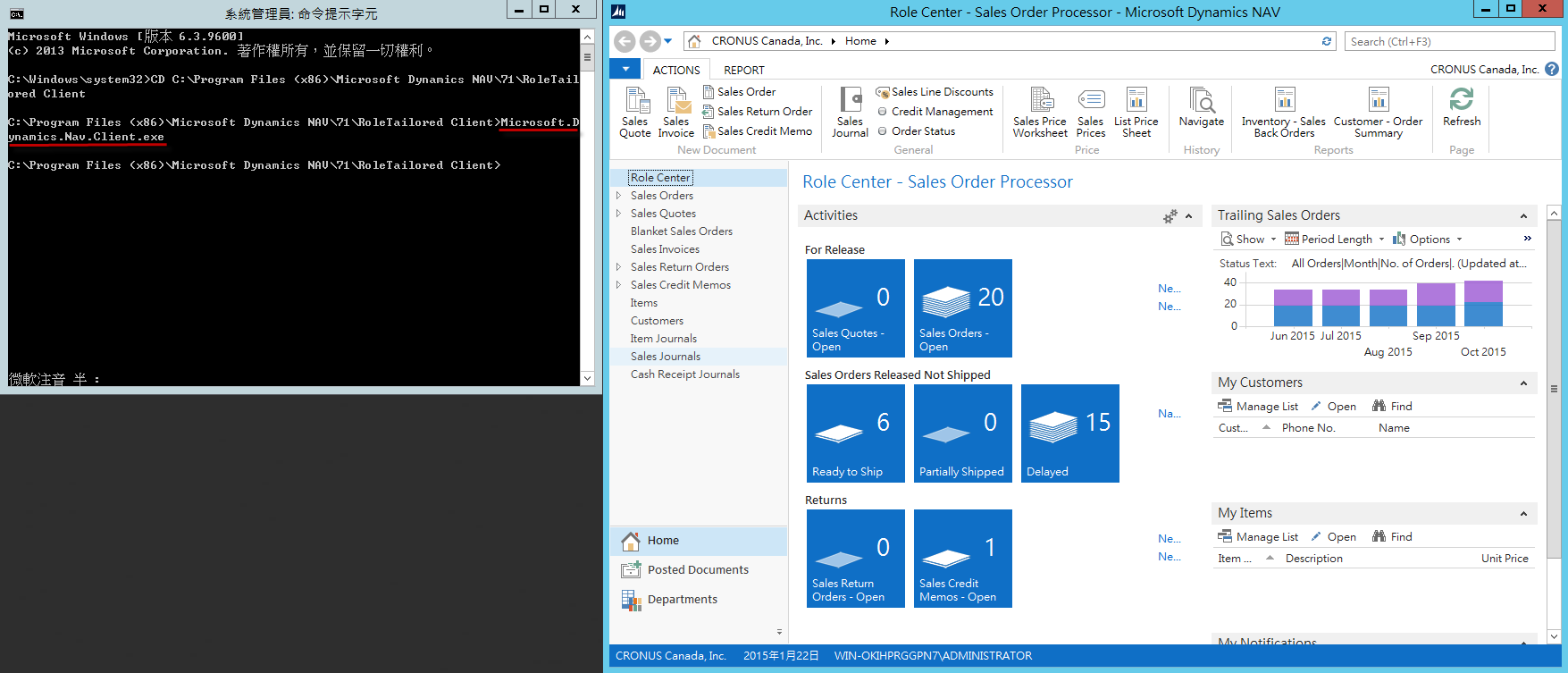Open Credit Management in General group
Viewport: 1568px width, 673px height.
pos(935,111)
